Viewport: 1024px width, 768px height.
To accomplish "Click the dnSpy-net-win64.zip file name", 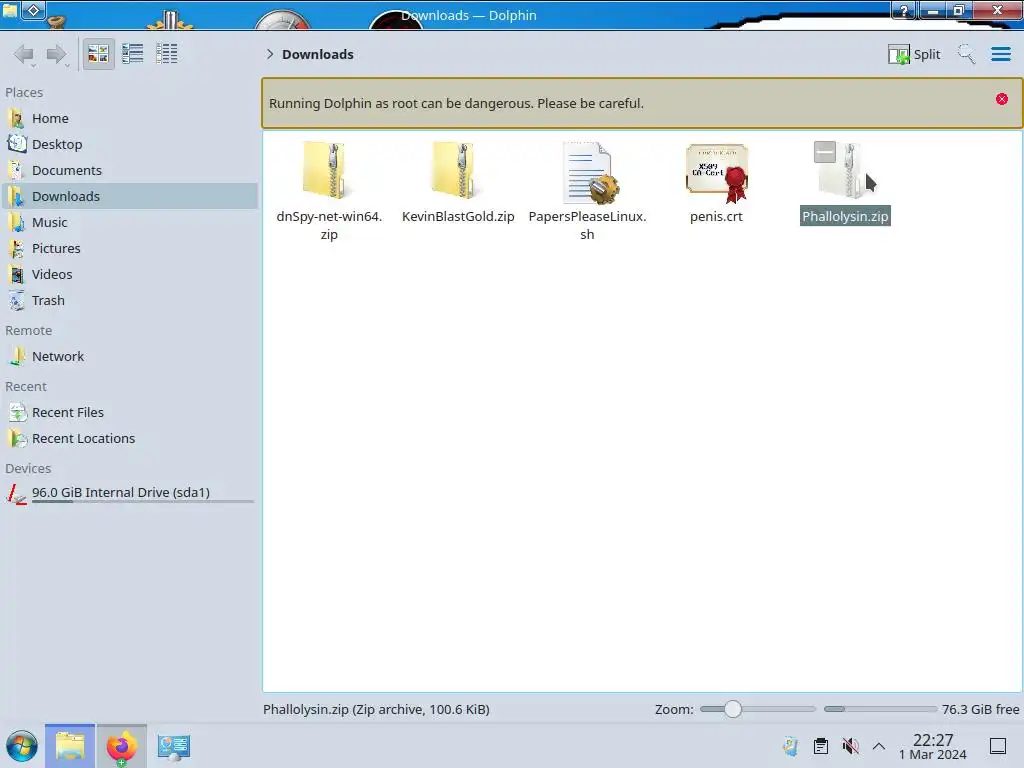I will click(329, 225).
